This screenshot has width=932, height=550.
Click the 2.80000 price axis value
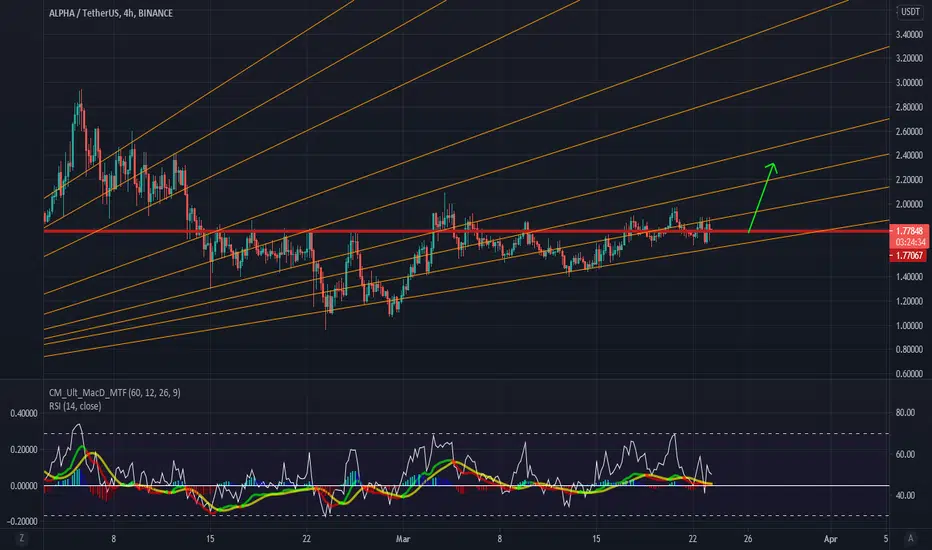tap(909, 108)
